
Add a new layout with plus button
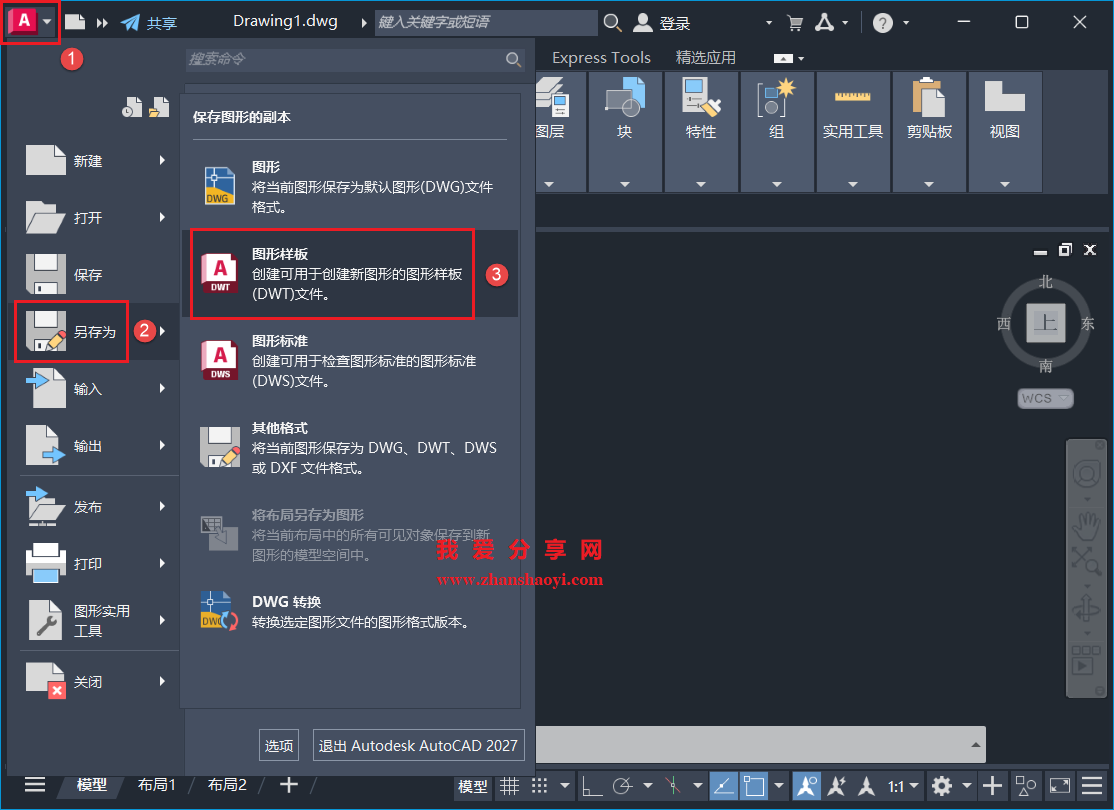[x=288, y=784]
